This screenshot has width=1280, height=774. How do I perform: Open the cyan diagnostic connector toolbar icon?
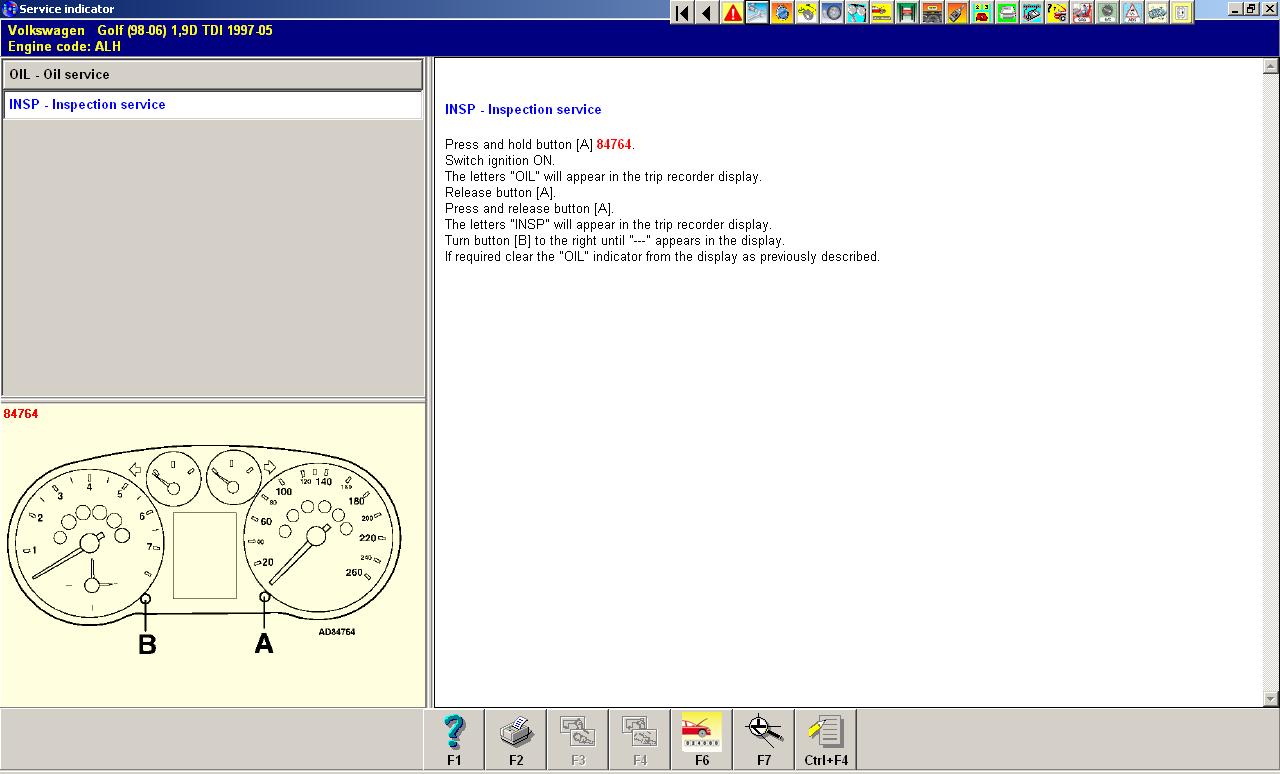(1032, 13)
